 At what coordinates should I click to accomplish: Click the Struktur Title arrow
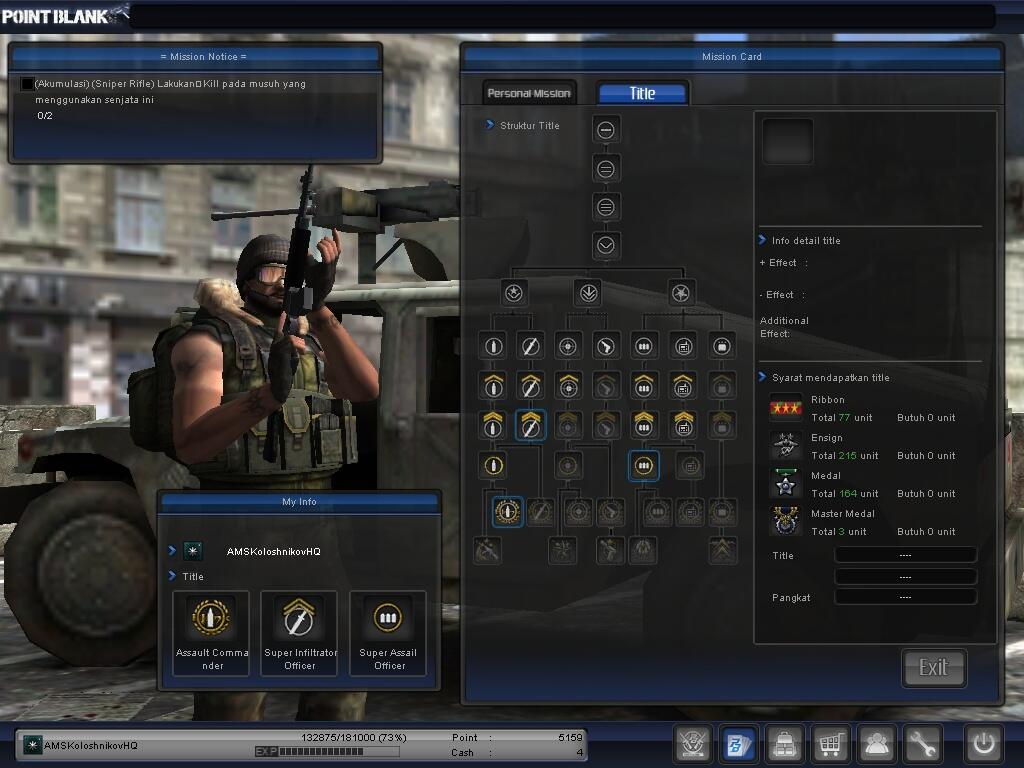tap(489, 125)
